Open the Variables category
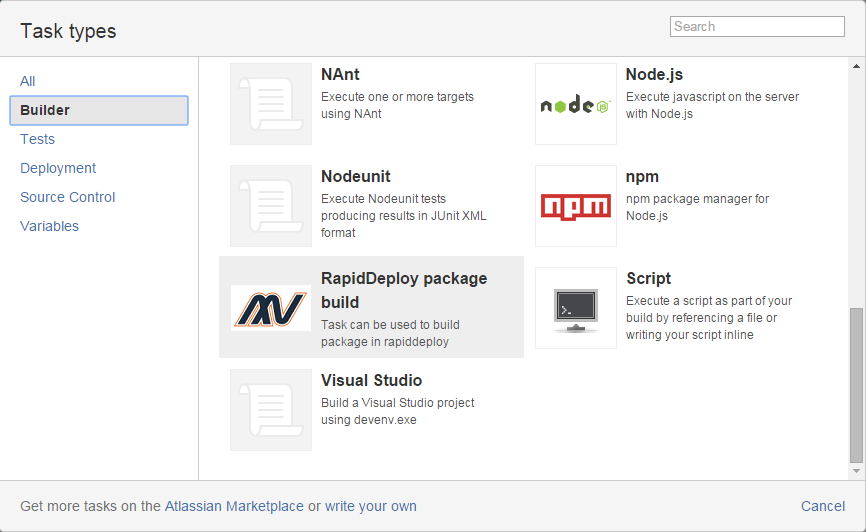The image size is (866, 532). 49,226
